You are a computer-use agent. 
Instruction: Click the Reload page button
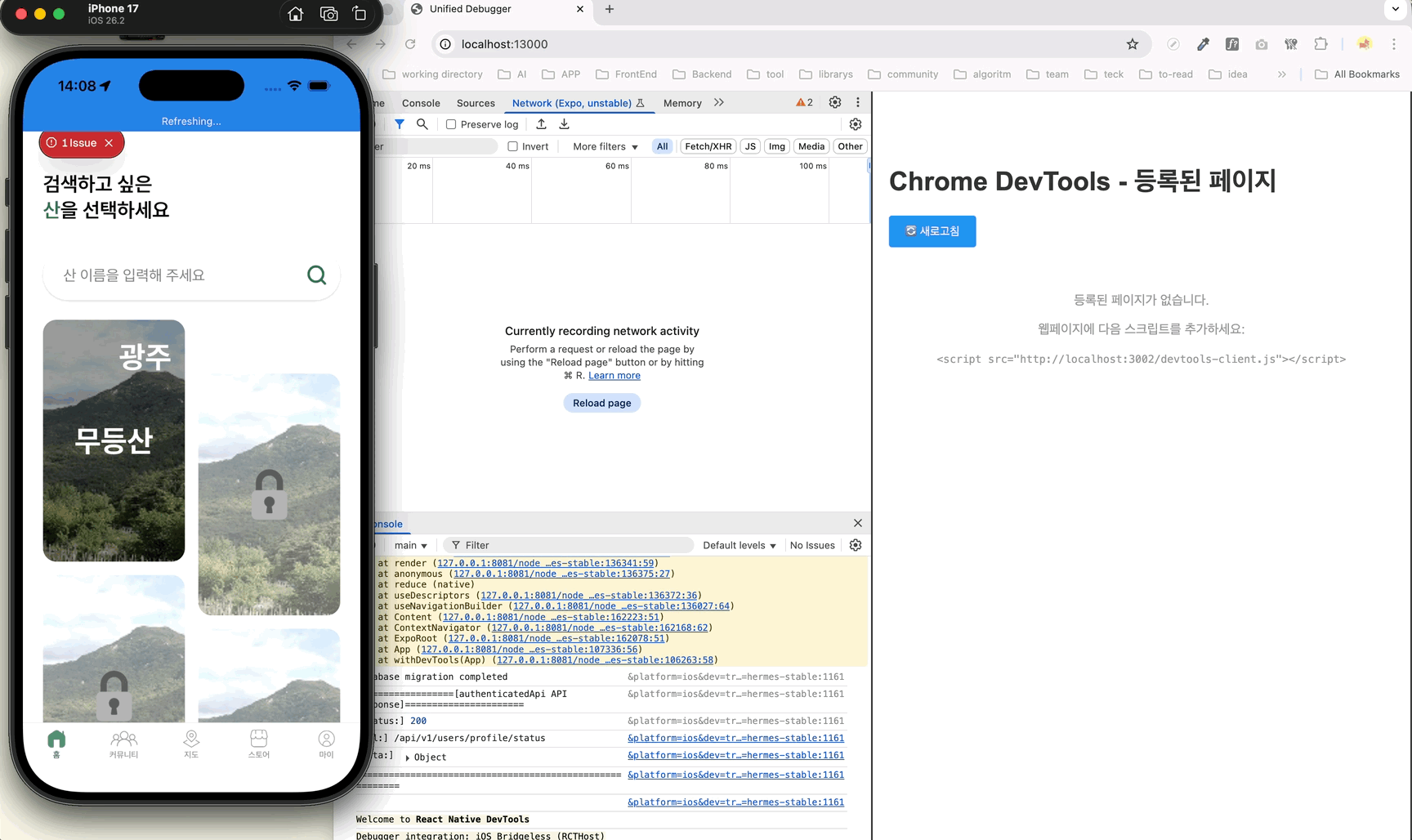601,403
